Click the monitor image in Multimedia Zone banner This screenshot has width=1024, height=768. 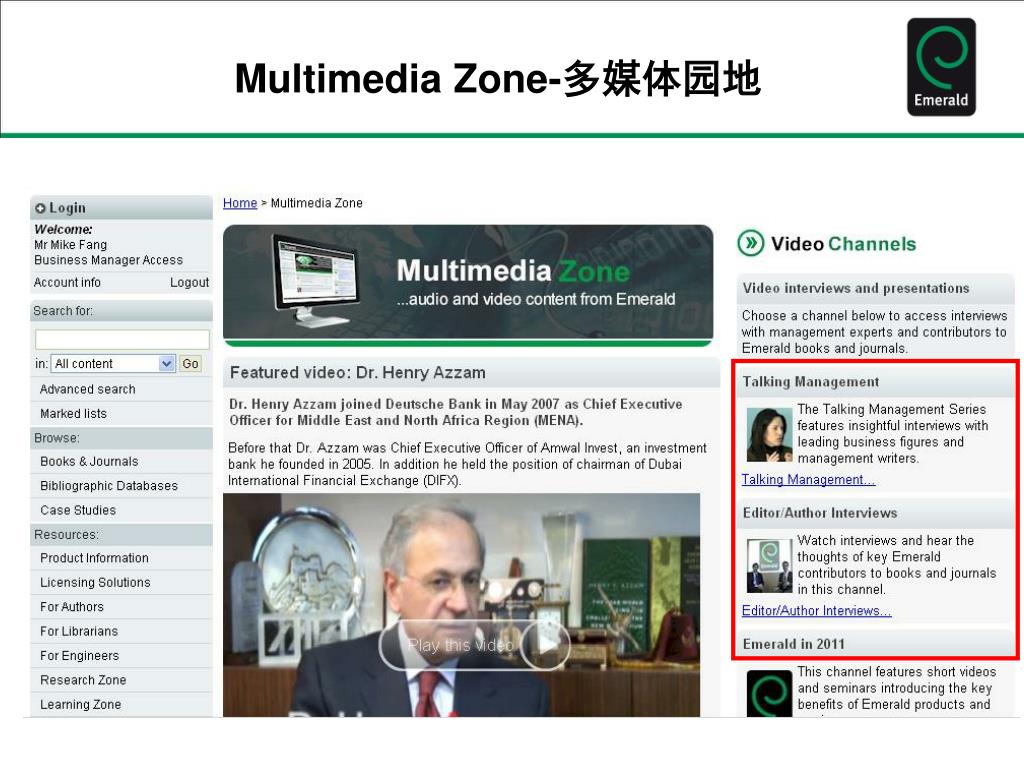[x=316, y=280]
